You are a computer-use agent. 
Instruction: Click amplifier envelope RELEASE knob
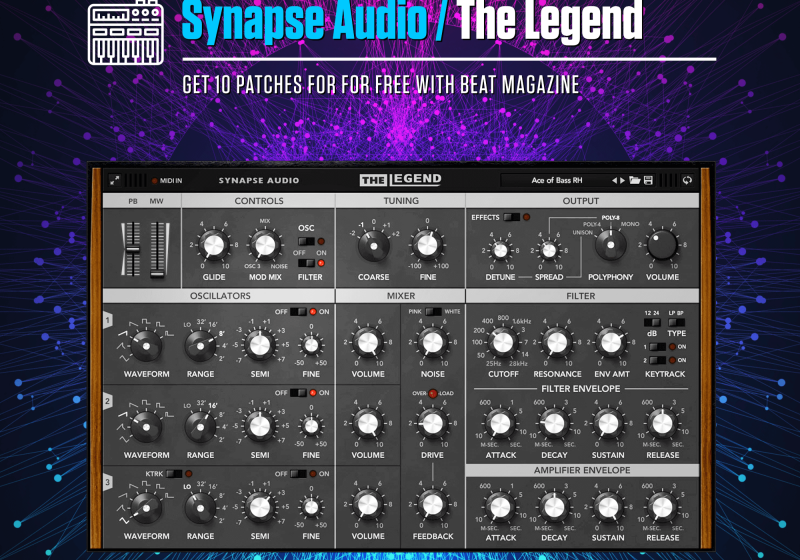pos(662,507)
